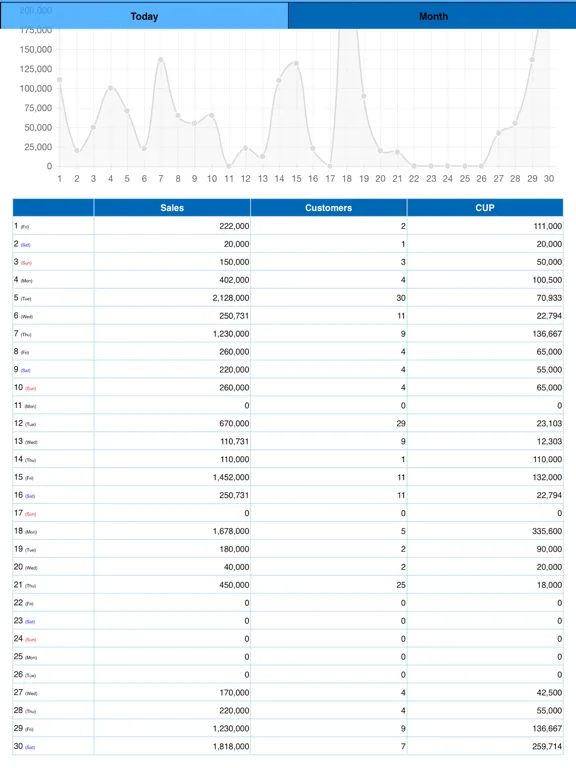Select the day 24 (Sun) row label

(25, 639)
